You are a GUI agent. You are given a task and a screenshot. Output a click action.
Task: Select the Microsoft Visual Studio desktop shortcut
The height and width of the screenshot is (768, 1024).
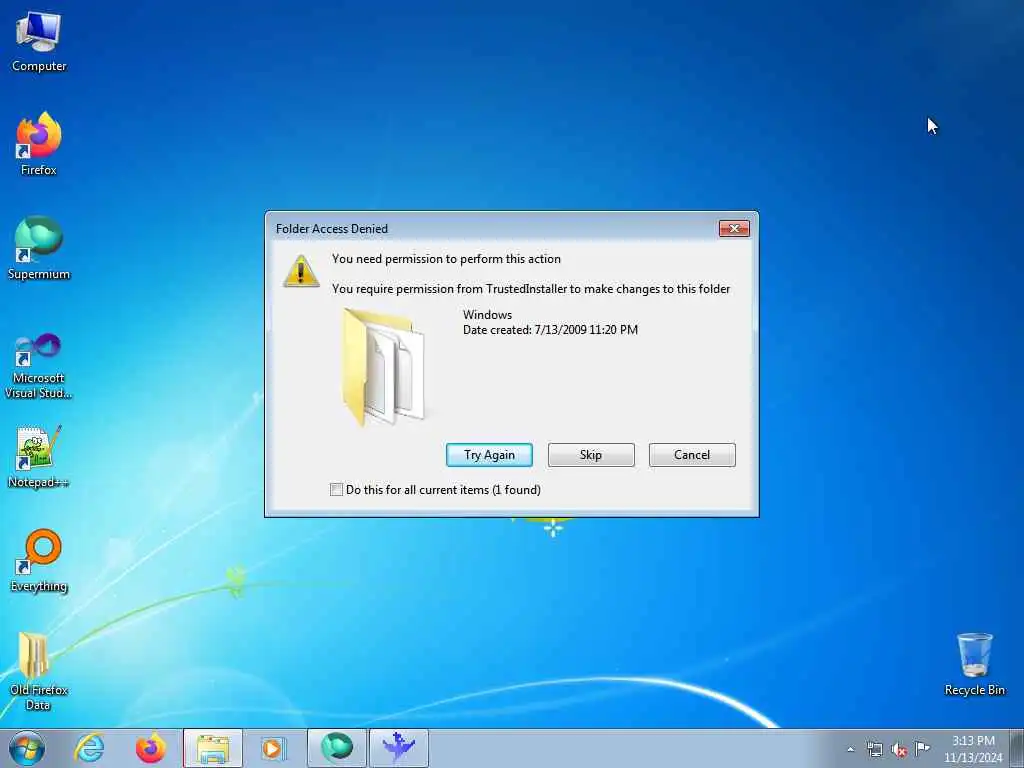coord(39,366)
